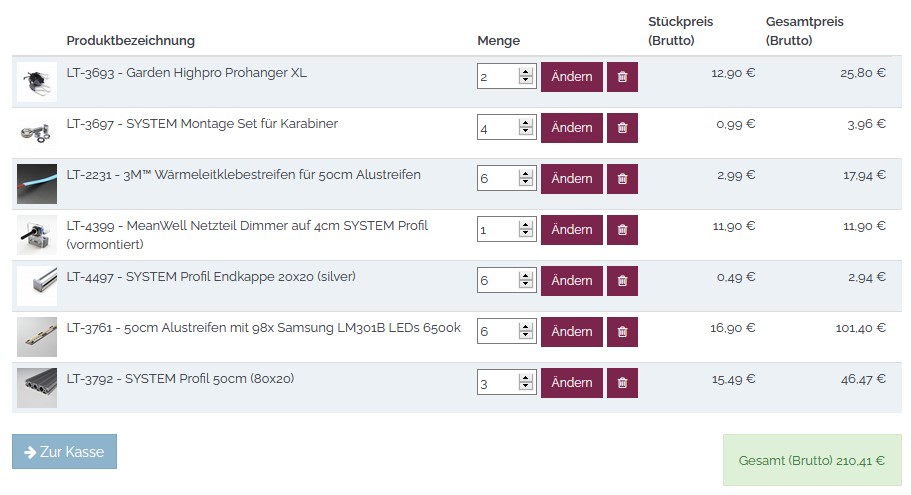Screen dimensions: 911x495
Task: Delete MeanWell Netzteil Dimmer item
Action: 622,230
